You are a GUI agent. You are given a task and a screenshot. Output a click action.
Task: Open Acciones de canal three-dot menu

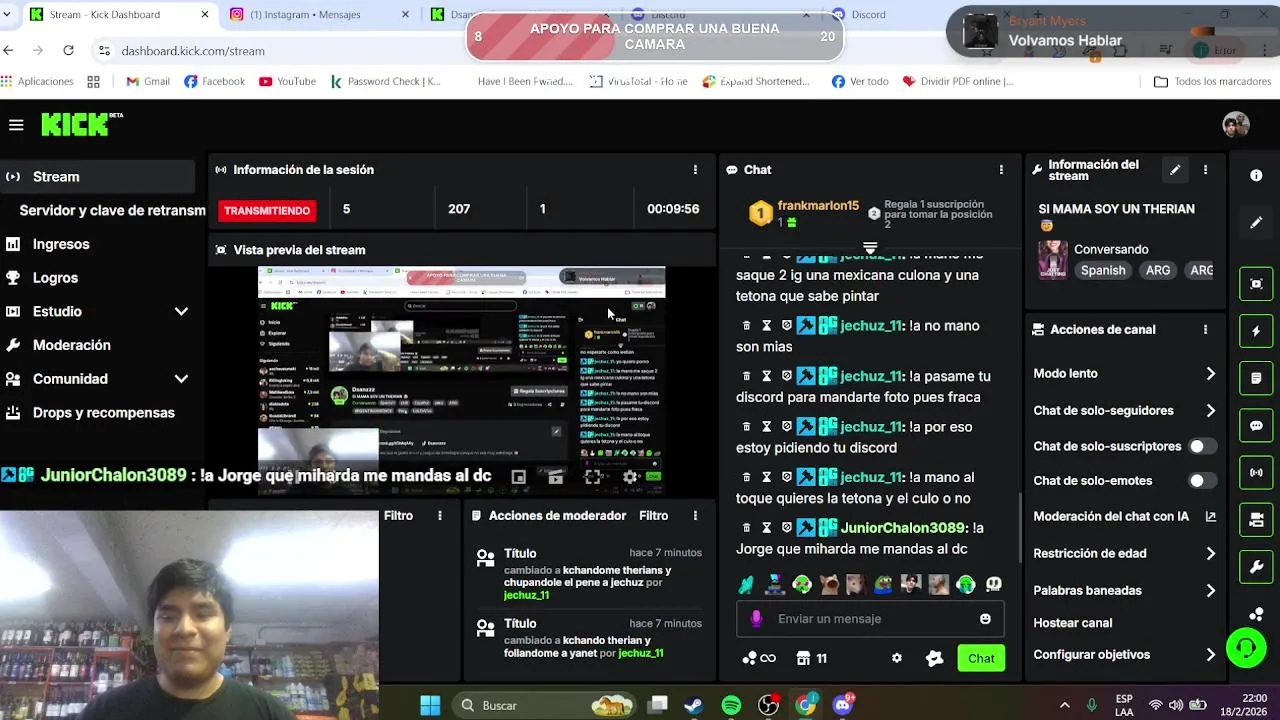coord(1205,329)
